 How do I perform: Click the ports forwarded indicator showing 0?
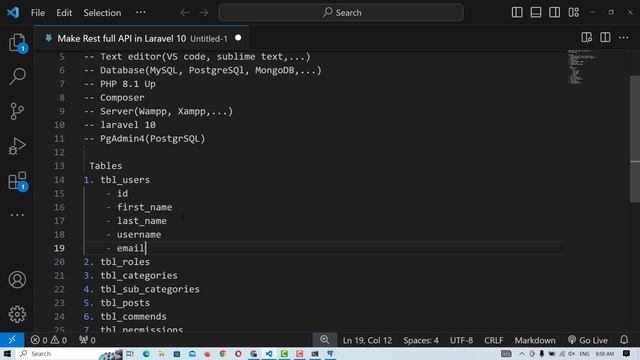tap(87, 340)
